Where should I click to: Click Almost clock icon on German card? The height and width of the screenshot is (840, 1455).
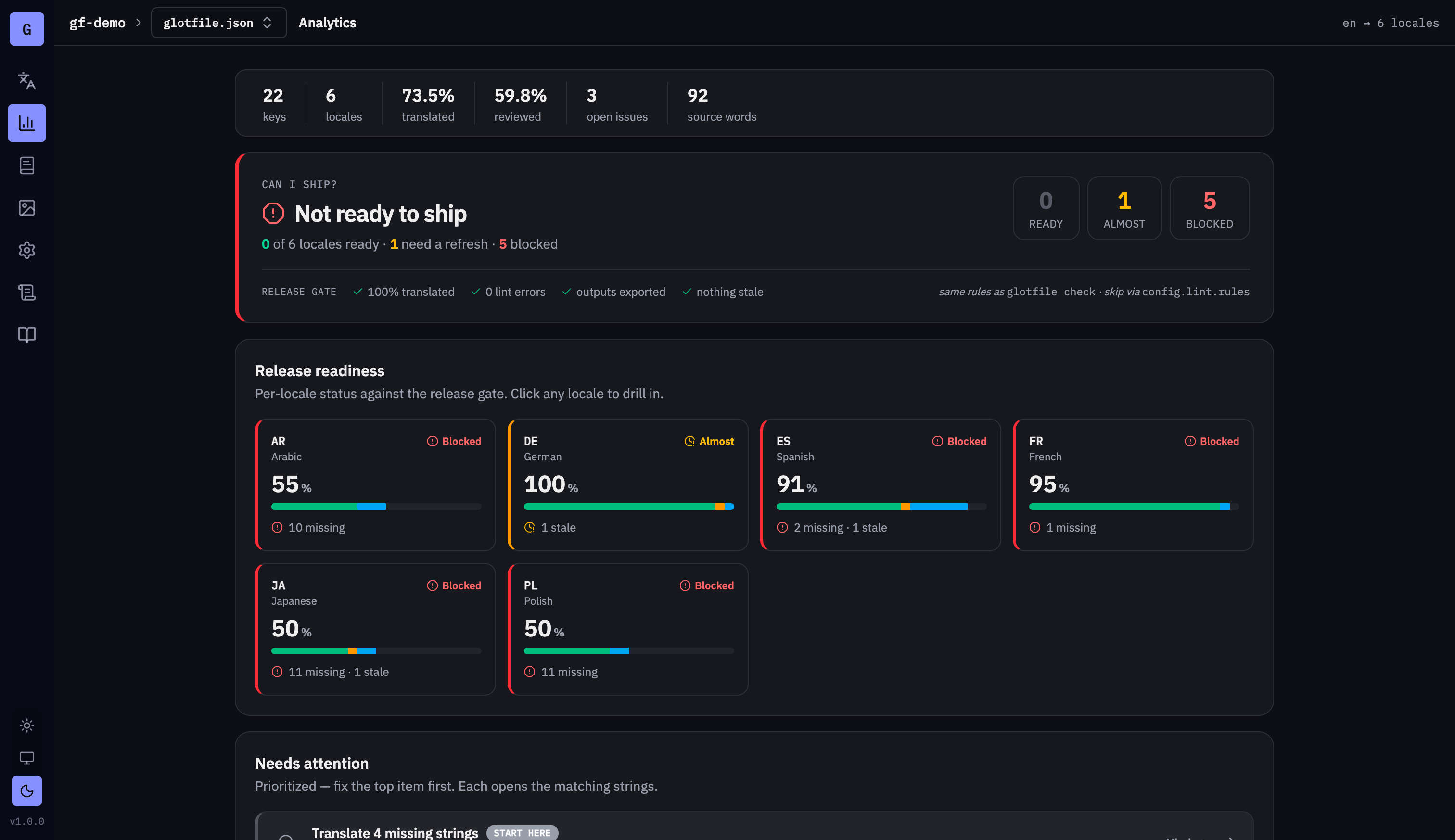689,441
